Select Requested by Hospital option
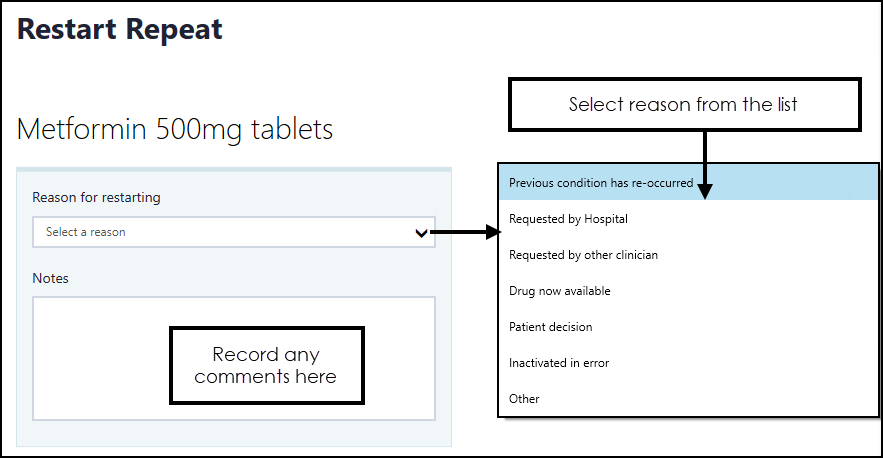 point(568,219)
